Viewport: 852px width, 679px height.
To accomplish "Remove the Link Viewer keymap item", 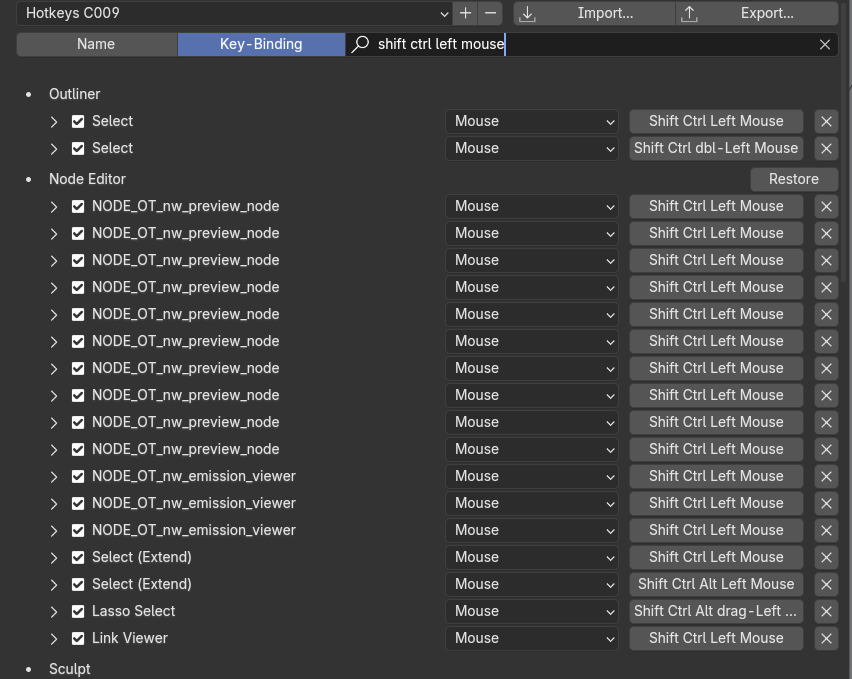I will [x=826, y=638].
